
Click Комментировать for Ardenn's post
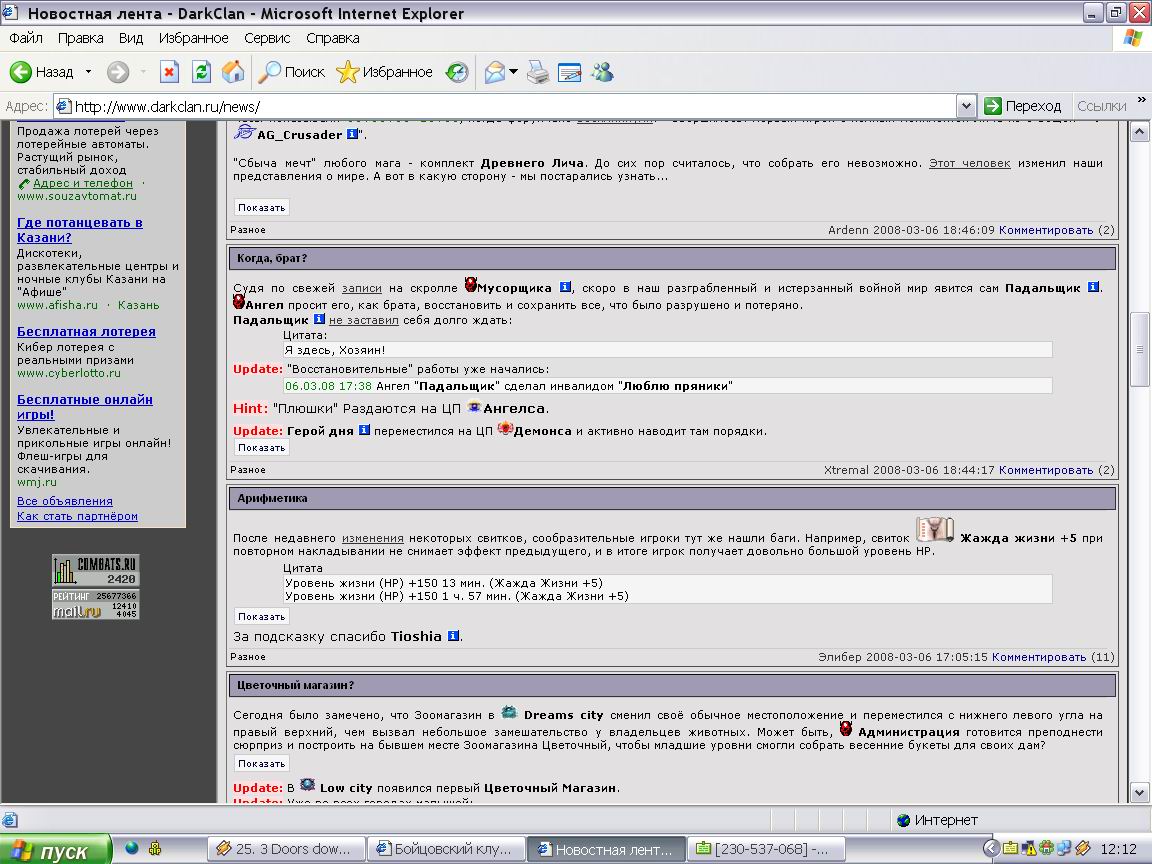[1045, 230]
